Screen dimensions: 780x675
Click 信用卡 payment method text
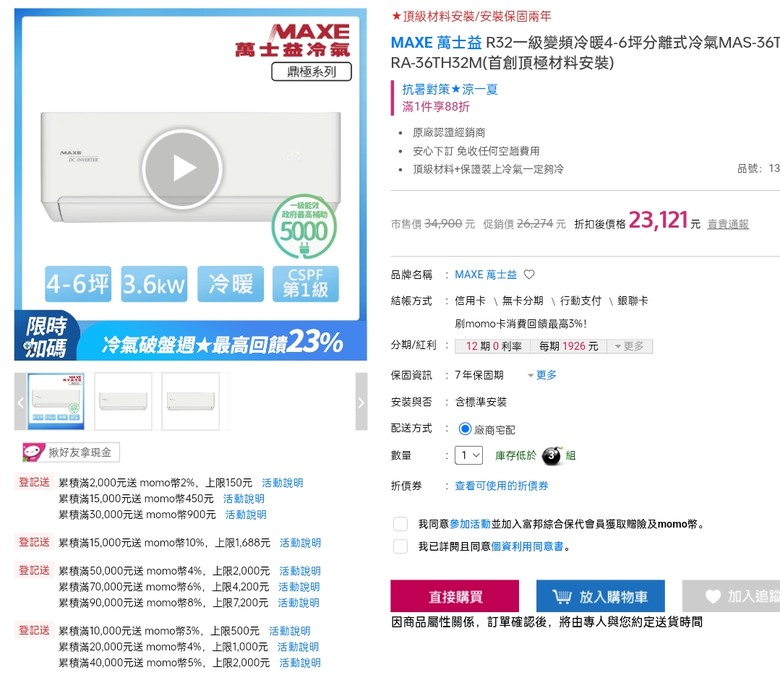click(470, 300)
